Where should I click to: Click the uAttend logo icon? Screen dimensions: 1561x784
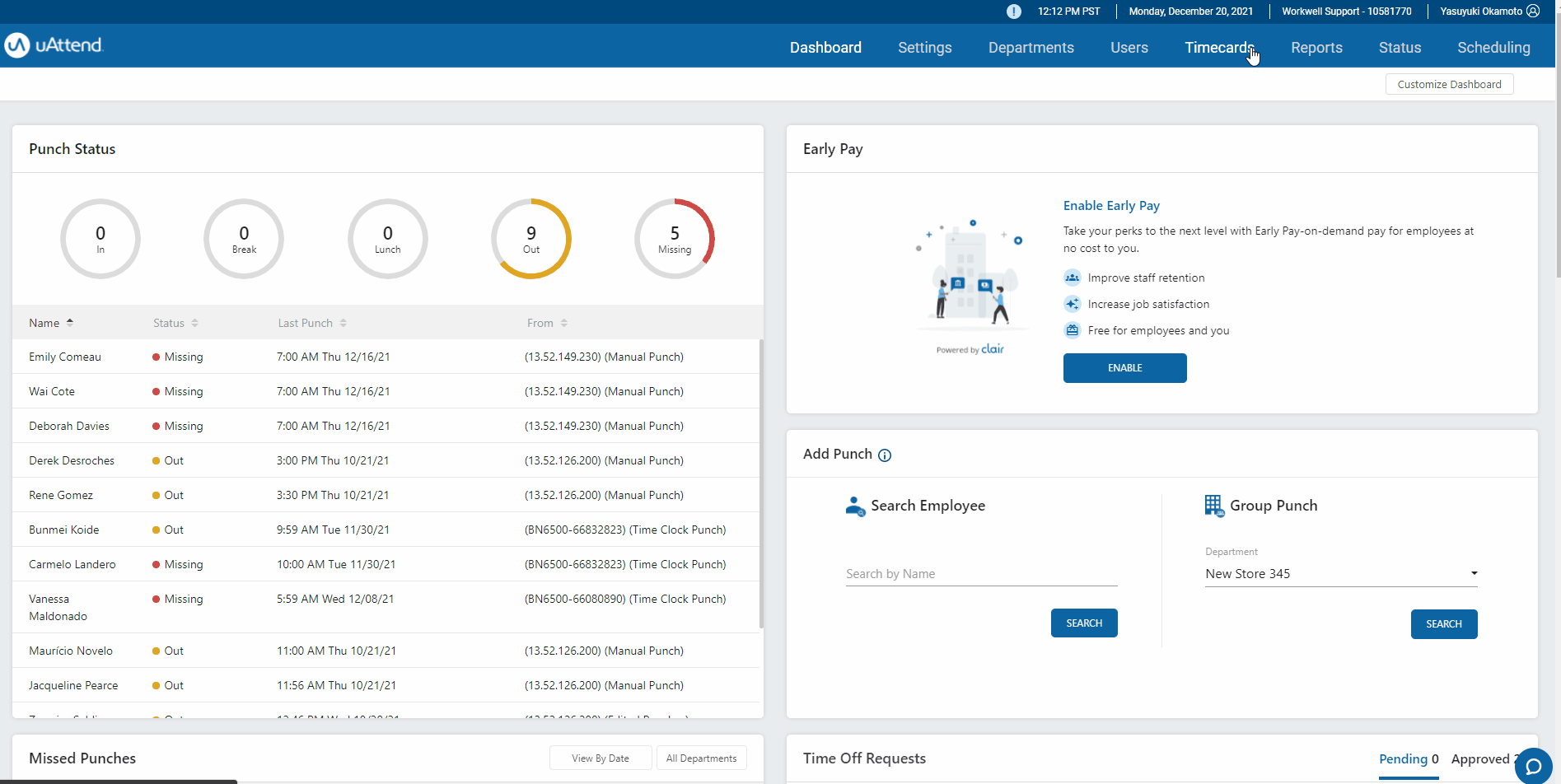17,45
